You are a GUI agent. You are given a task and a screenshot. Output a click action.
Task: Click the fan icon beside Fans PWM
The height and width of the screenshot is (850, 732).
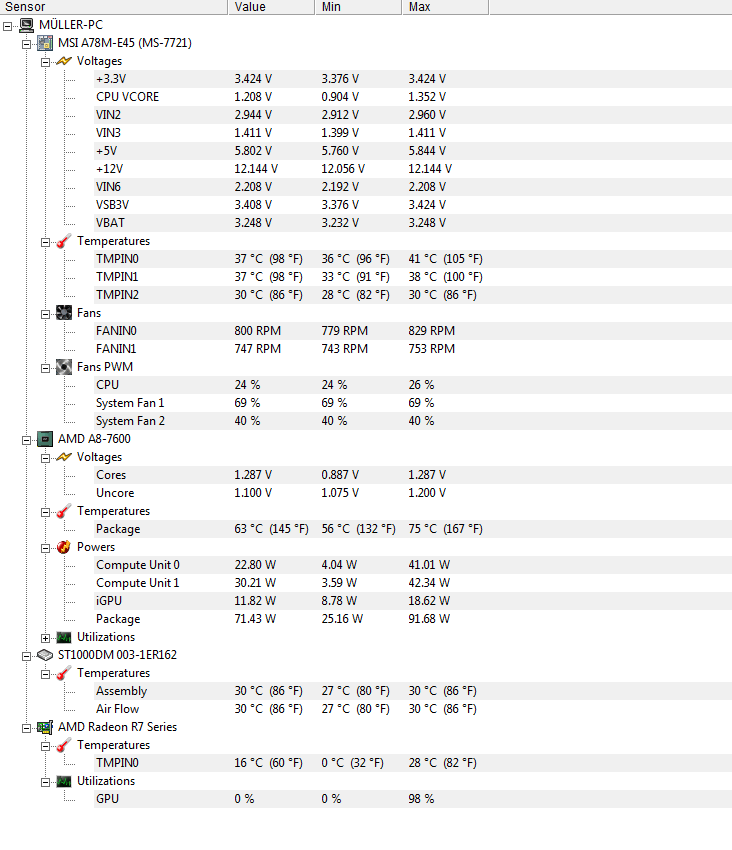point(64,367)
